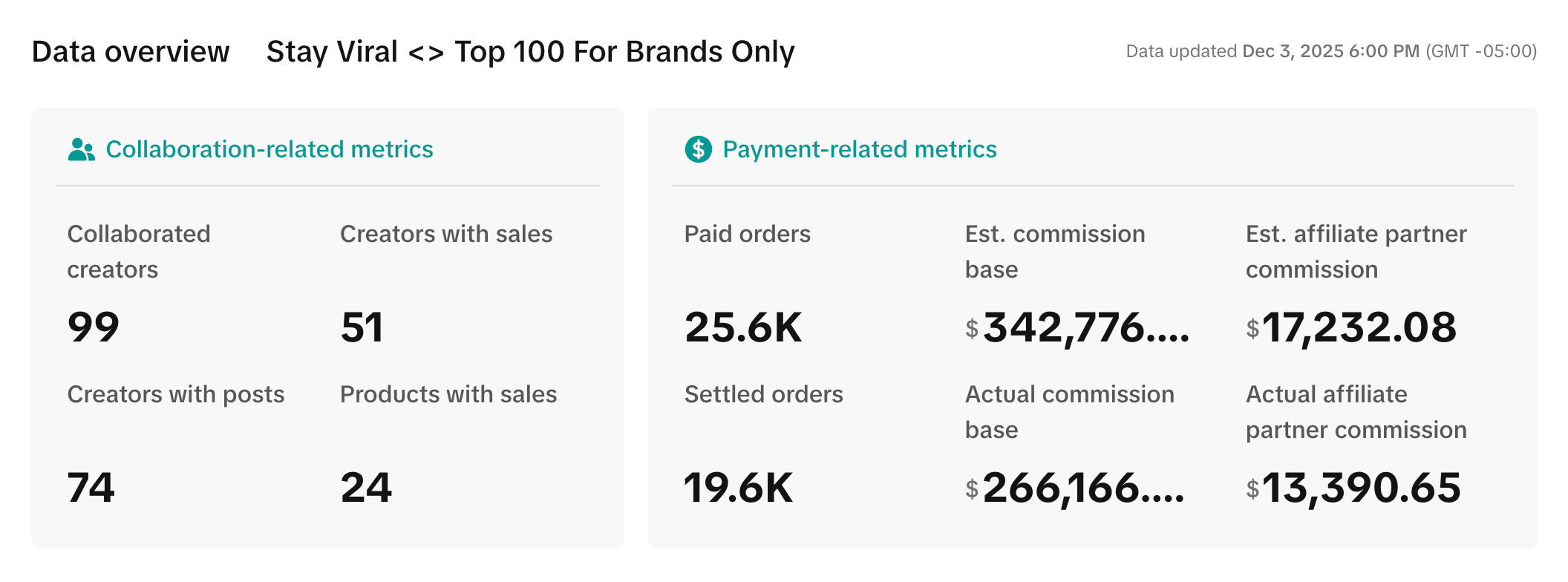Viewport: 1568px width, 582px height.
Task: Click the Paid orders label
Action: (747, 234)
